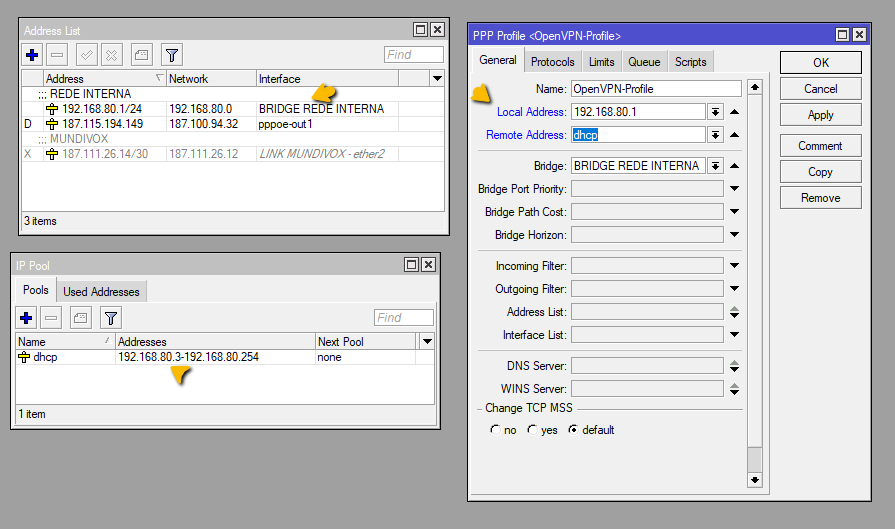Open comment icon in IP Pool toolbar
The width and height of the screenshot is (895, 529).
click(x=80, y=318)
